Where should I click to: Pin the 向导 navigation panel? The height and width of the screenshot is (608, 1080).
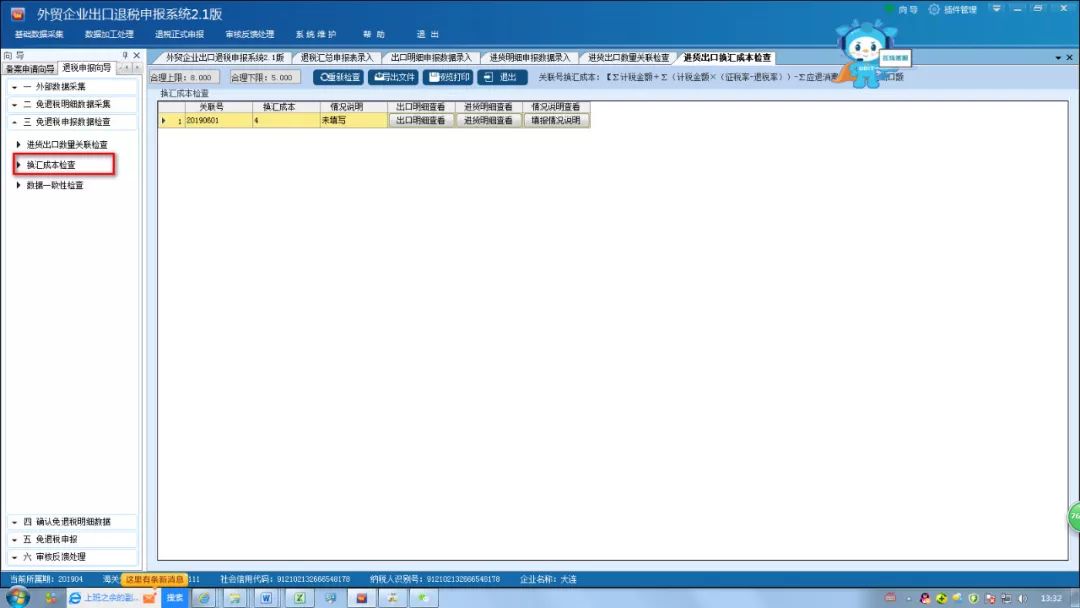click(x=125, y=56)
